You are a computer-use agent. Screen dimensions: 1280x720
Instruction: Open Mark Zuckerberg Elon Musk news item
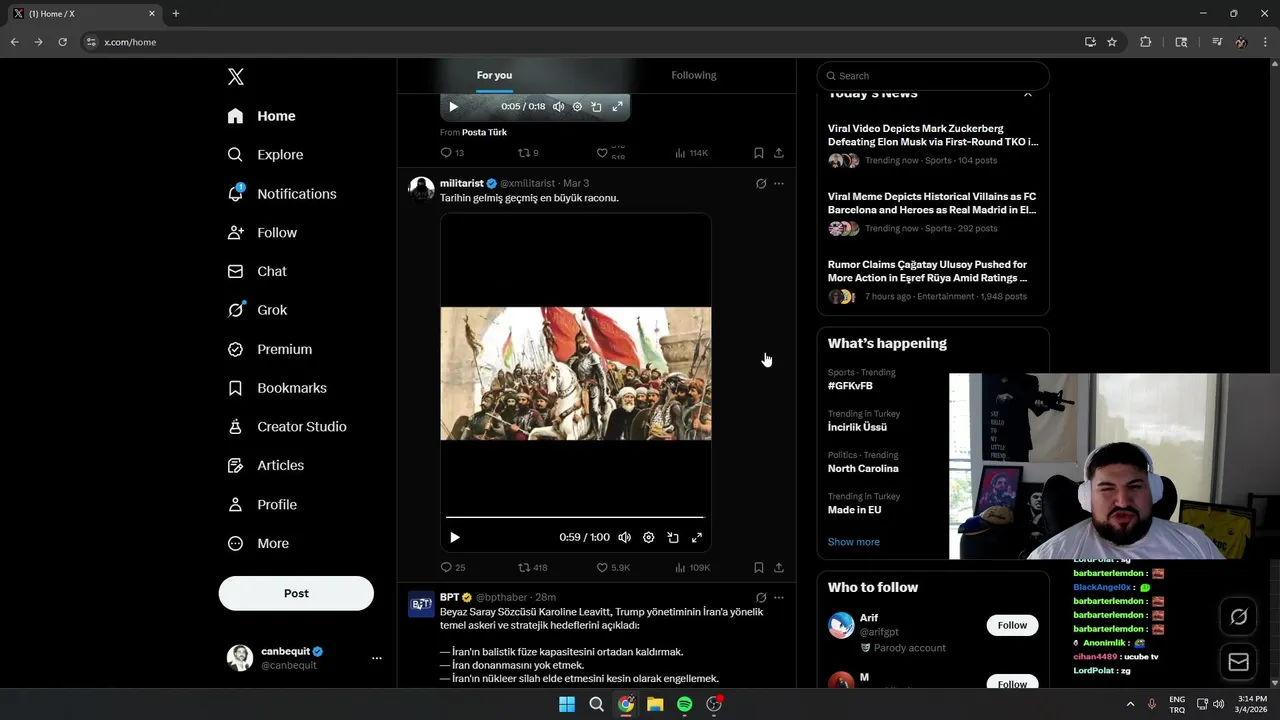[x=933, y=145]
